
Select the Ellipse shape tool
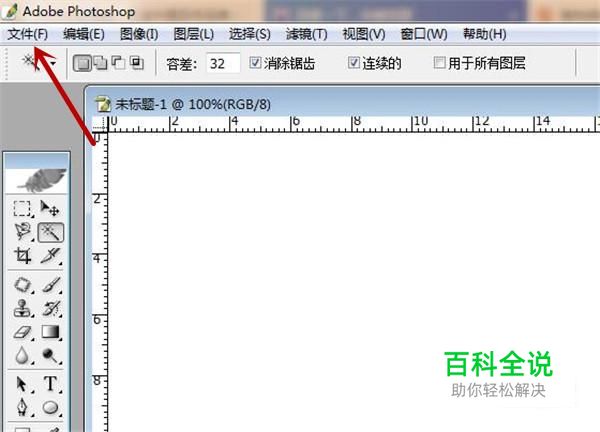tap(50, 407)
